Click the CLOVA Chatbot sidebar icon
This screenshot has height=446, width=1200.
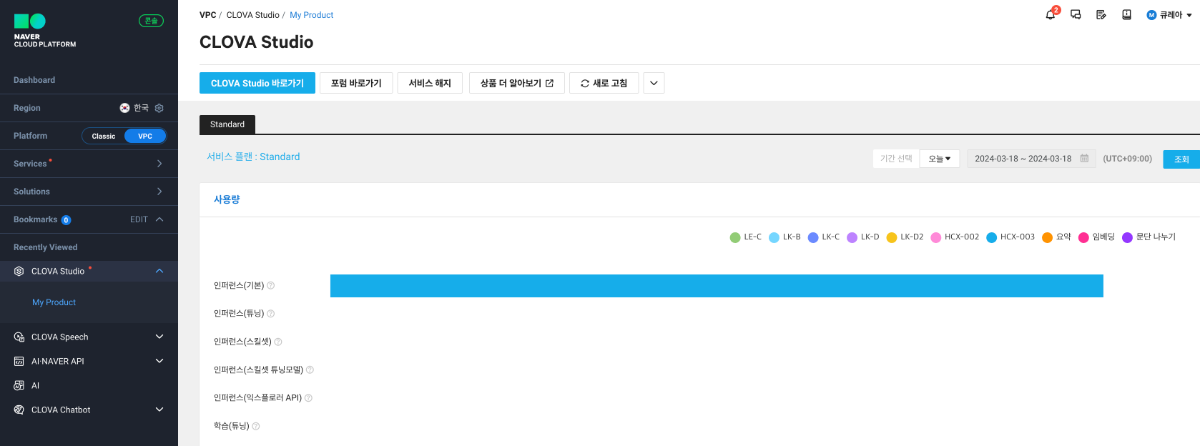coord(19,409)
